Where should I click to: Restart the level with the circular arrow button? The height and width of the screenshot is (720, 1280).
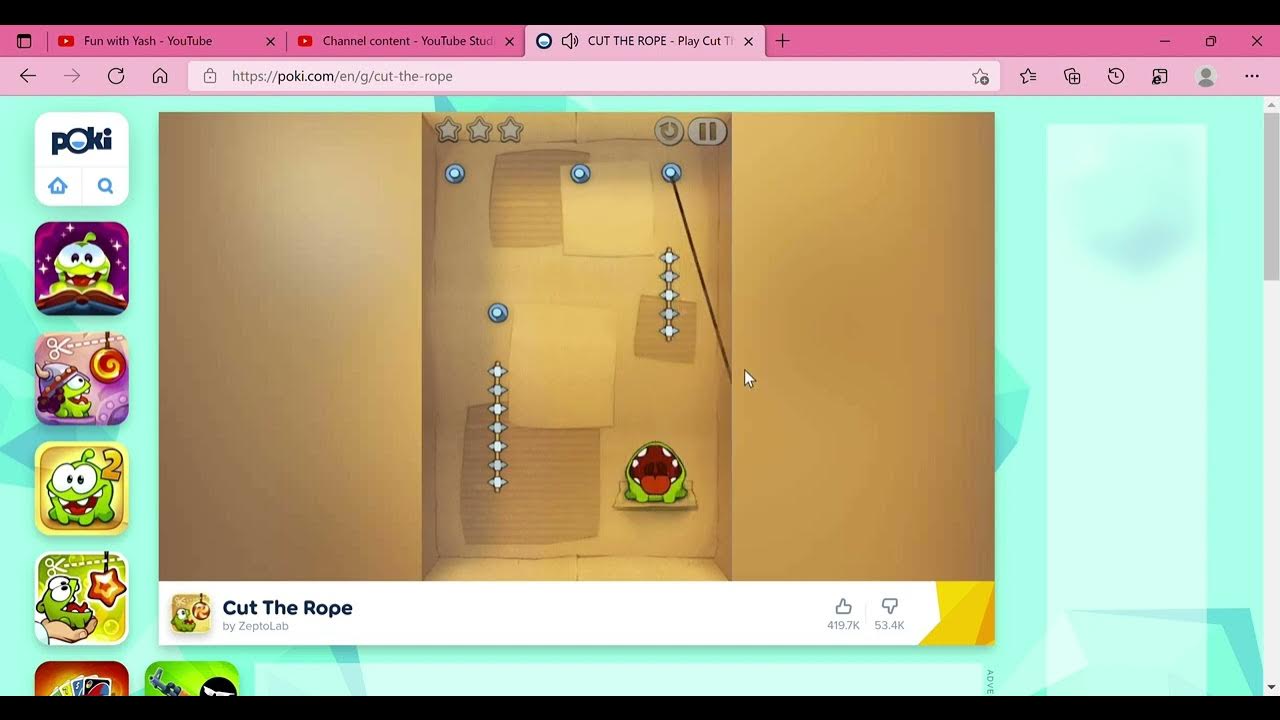click(669, 131)
